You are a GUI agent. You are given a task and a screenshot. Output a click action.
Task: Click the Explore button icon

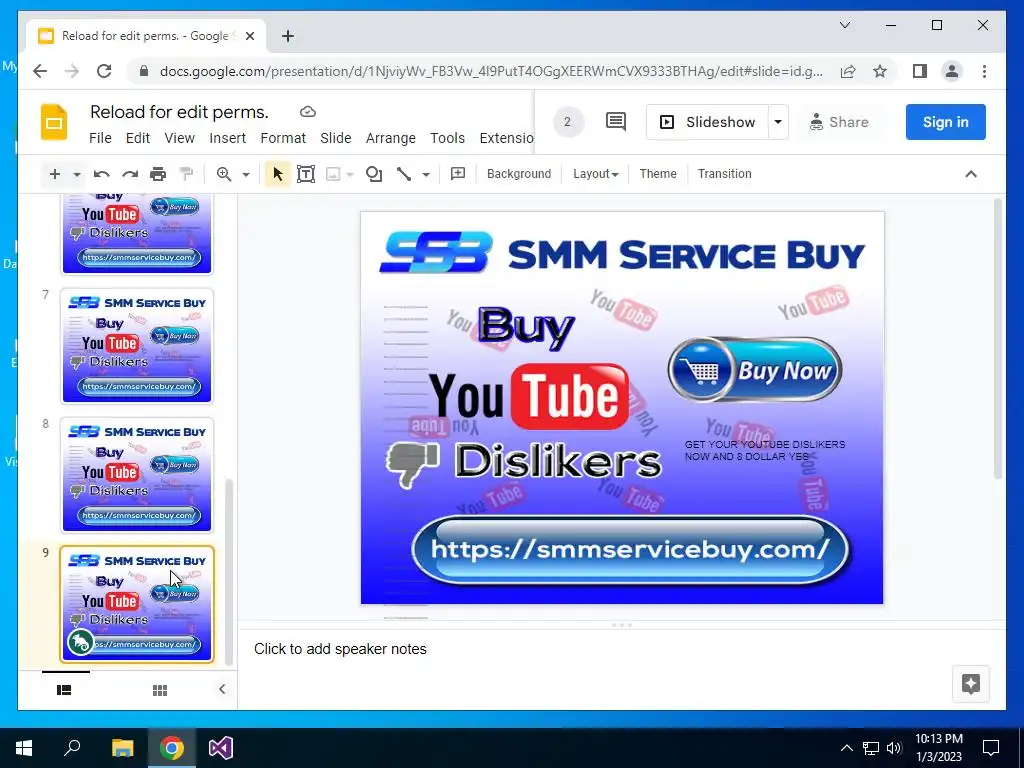[x=970, y=684]
